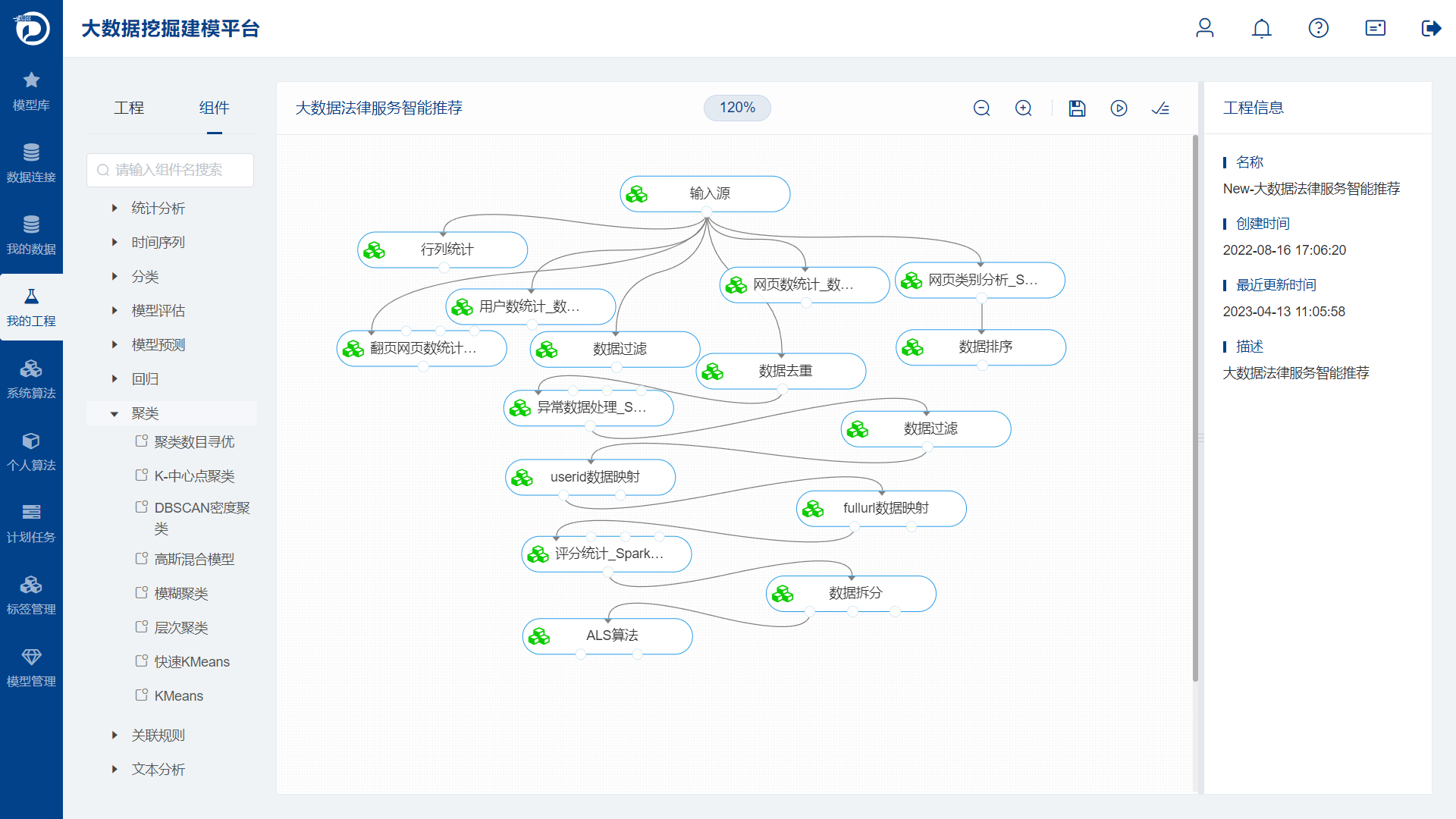Click the zoom in magnifier icon
This screenshot has height=819, width=1456.
(x=1023, y=108)
